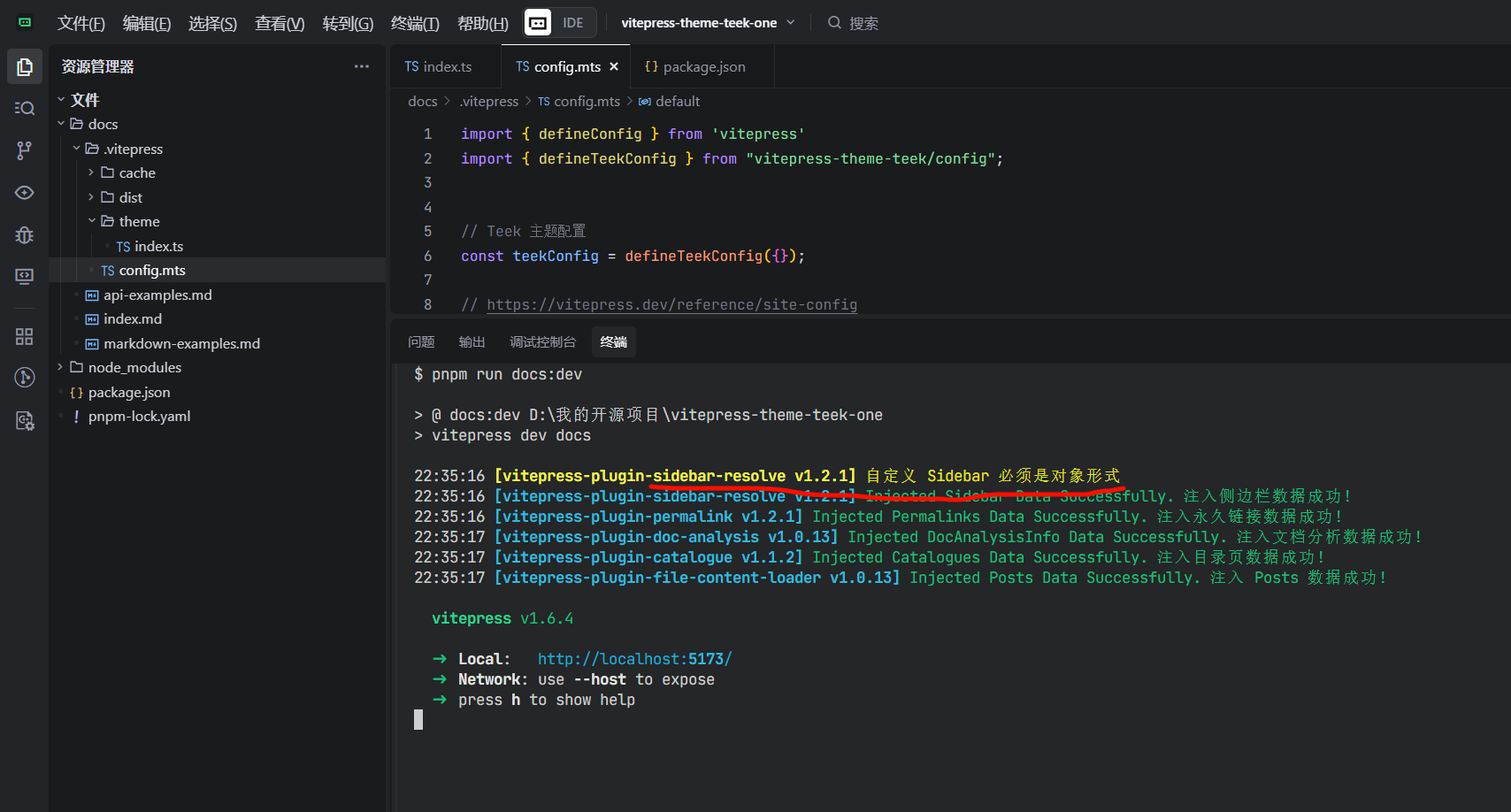
Task: Open the 终端(T) menu in menu bar
Action: click(414, 24)
